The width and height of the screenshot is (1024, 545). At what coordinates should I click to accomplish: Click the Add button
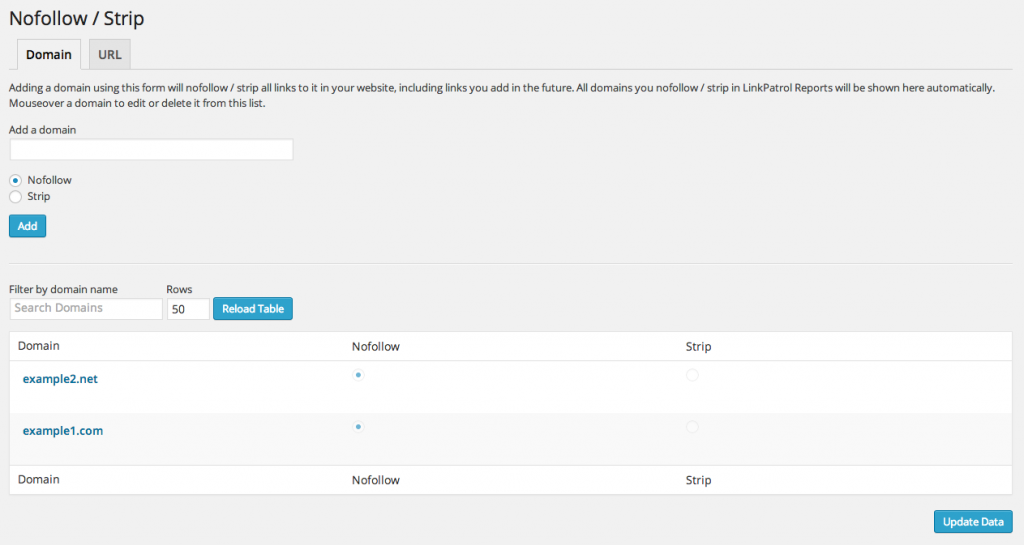pos(27,226)
